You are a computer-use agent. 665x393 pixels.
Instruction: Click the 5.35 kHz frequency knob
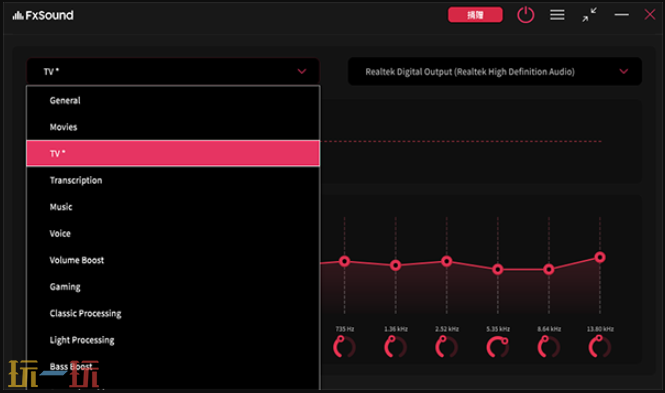[497, 346]
